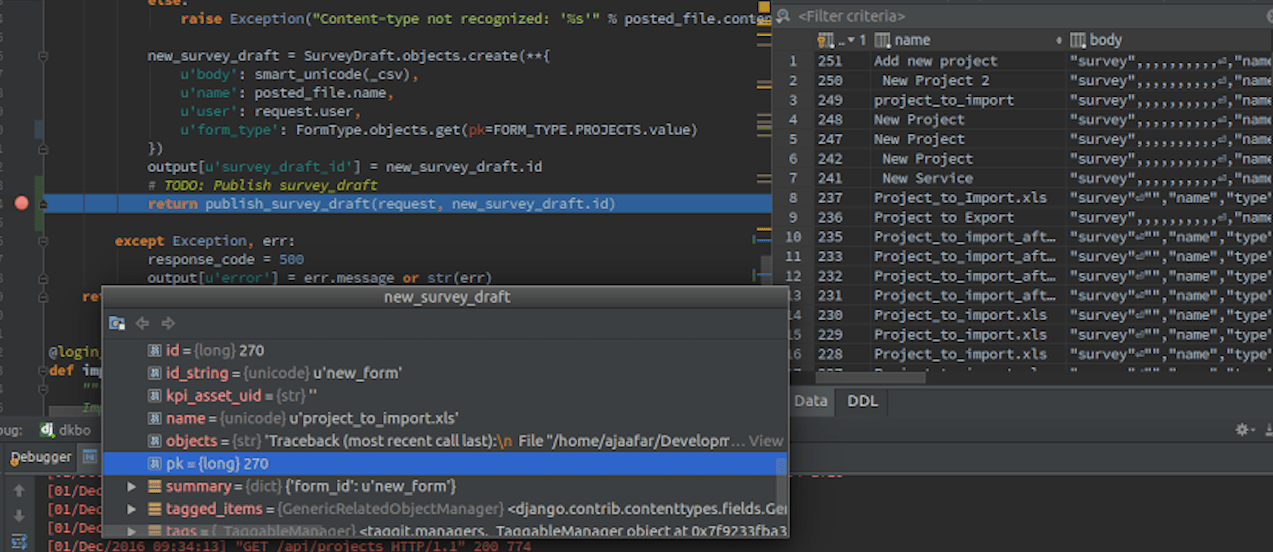Click the 'u'user': request.user,' code line
Screen dimensions: 1273x552
270,112
